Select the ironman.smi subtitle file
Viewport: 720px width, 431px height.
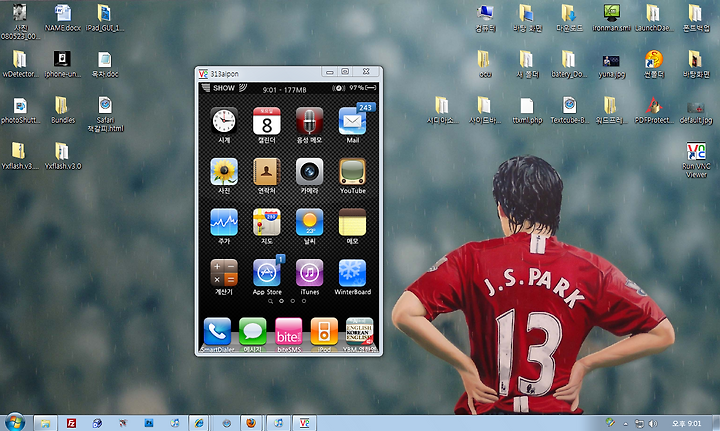[x=612, y=18]
